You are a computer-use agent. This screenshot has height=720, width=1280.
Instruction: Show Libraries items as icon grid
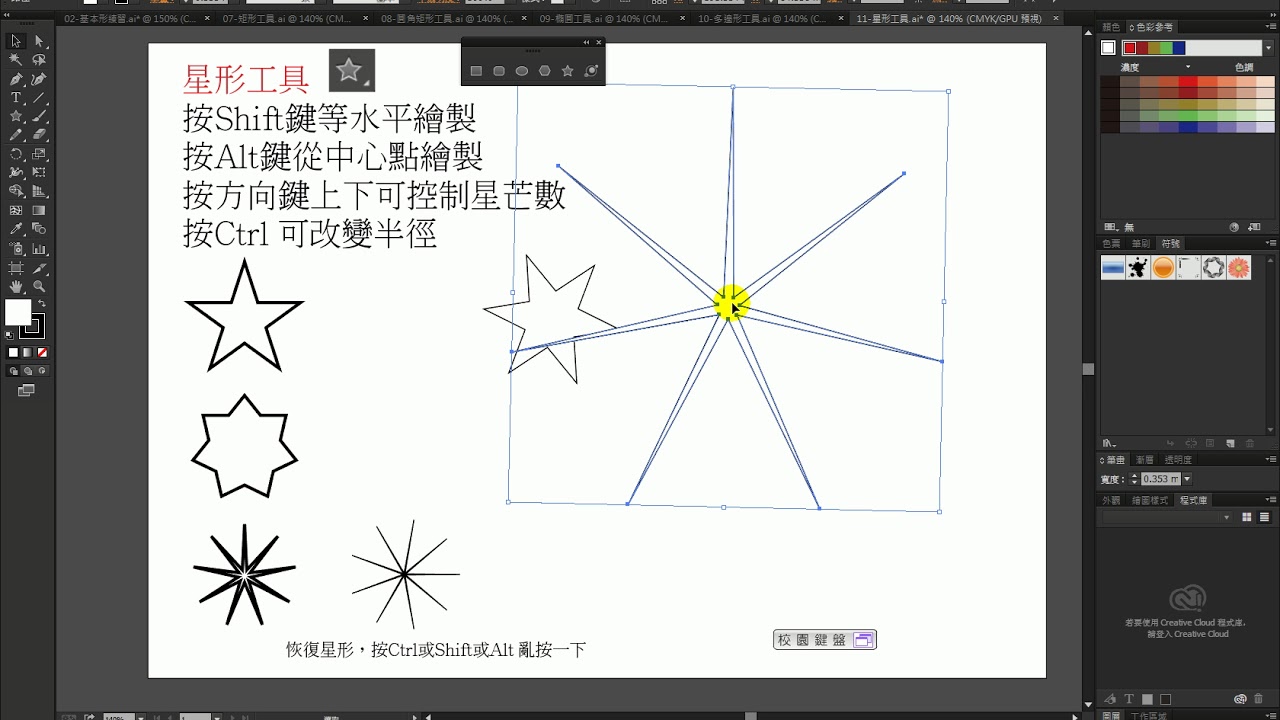[1247, 517]
